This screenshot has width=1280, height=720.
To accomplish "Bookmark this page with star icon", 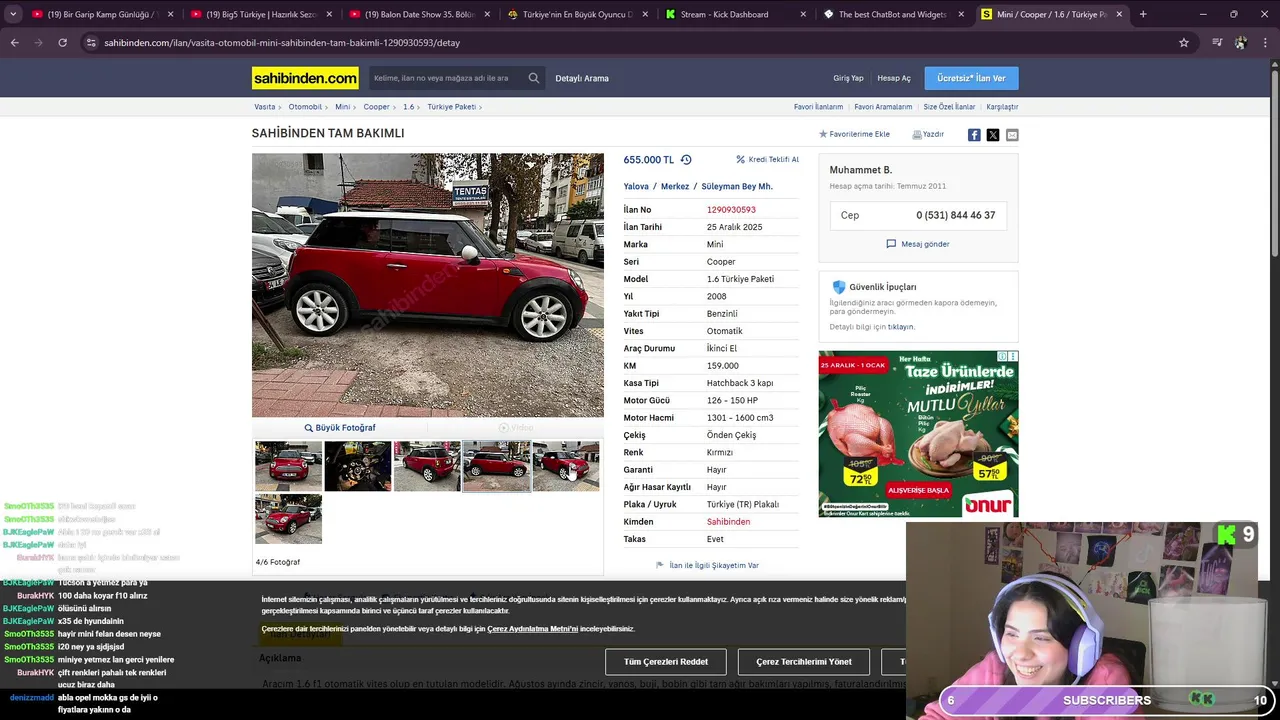I will coord(1184,43).
